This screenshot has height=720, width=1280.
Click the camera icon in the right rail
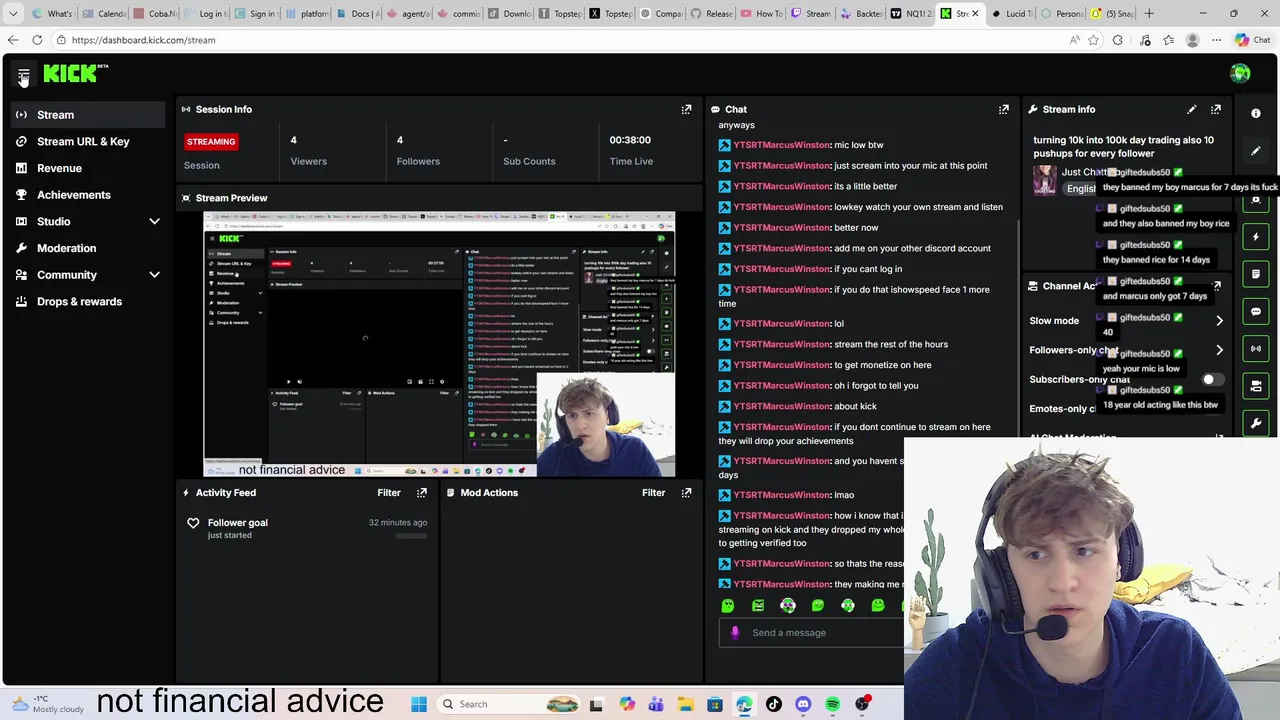tap(1256, 386)
